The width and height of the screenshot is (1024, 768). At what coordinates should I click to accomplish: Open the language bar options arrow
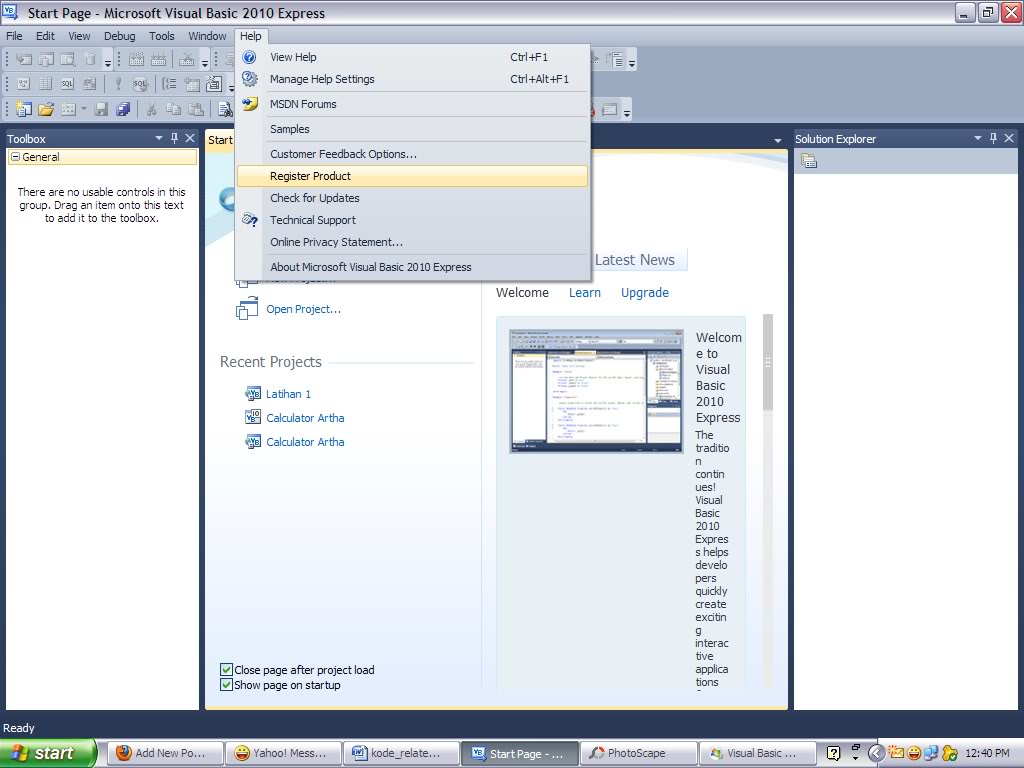[856, 758]
